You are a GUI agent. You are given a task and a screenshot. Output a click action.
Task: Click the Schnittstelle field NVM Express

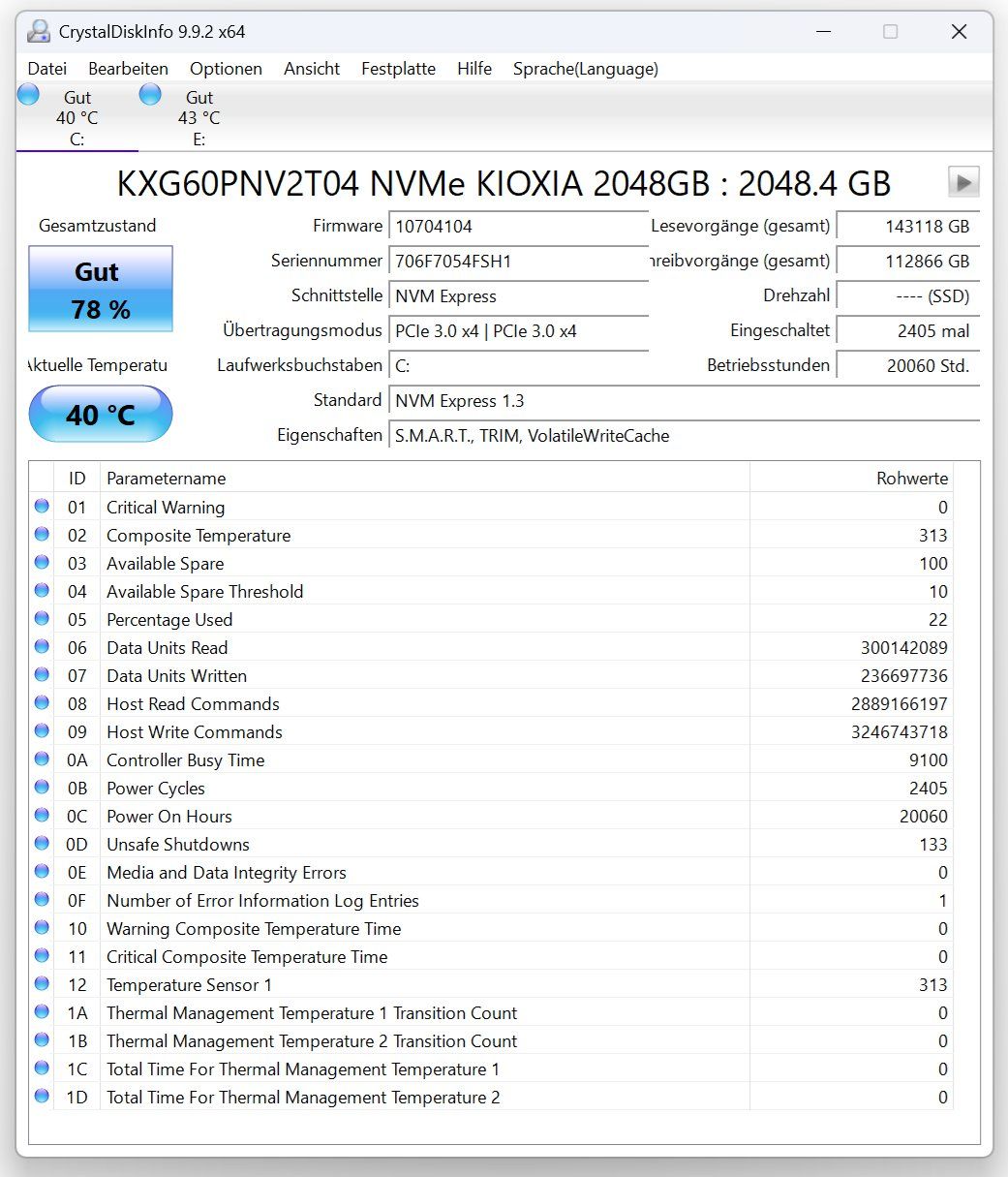coord(518,295)
